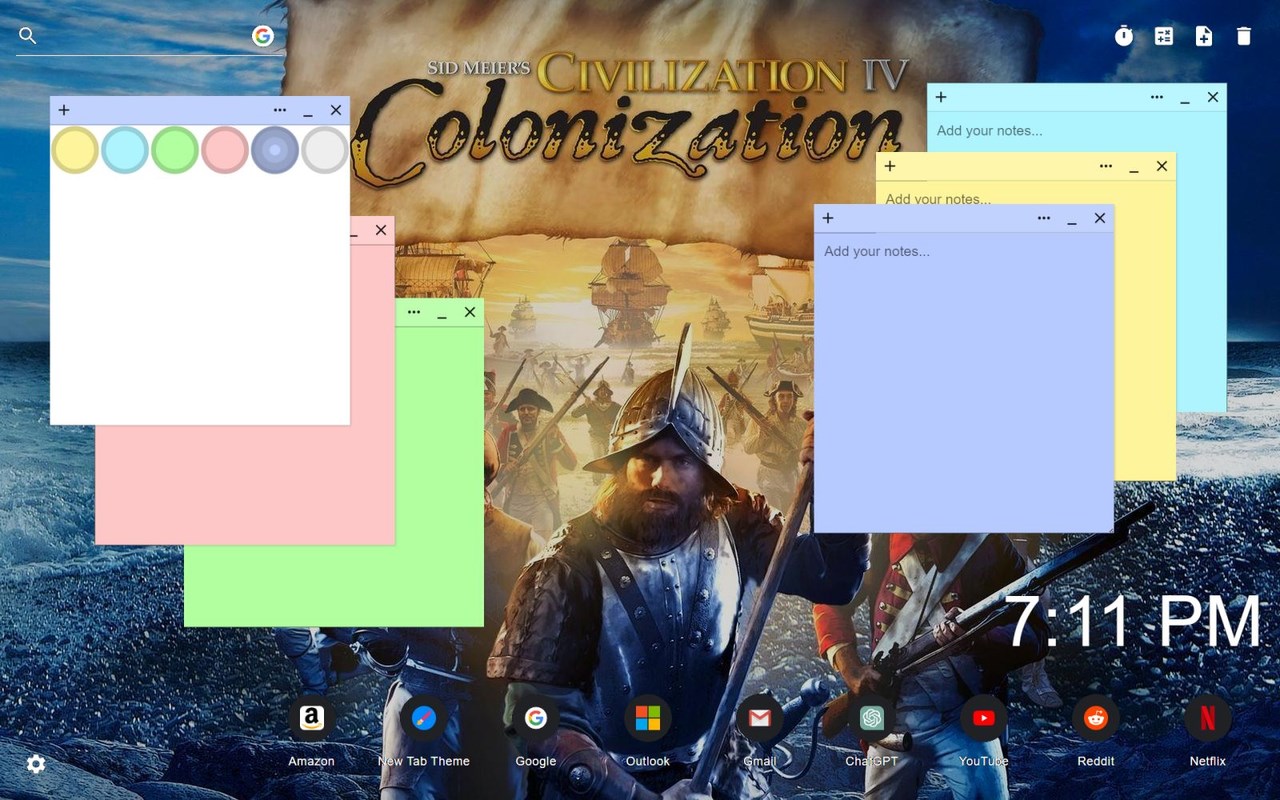Close the purple note

[x=1100, y=218]
